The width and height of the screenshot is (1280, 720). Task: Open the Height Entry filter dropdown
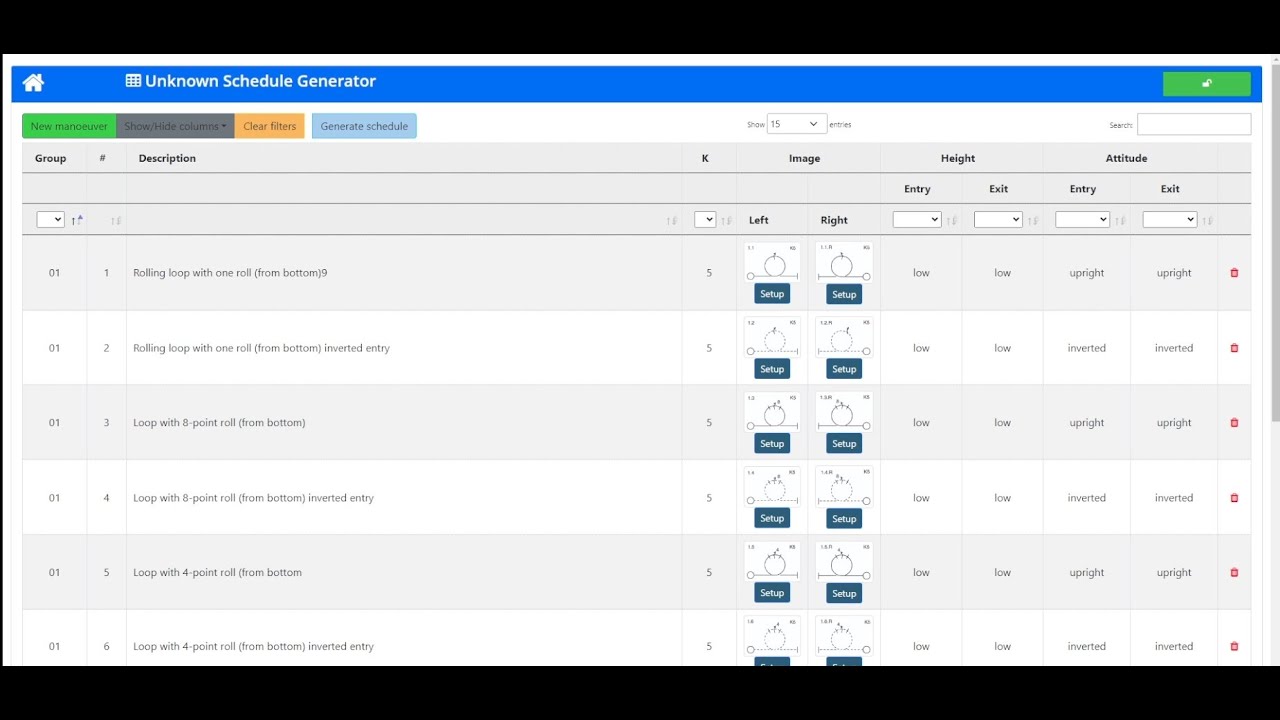click(917, 220)
